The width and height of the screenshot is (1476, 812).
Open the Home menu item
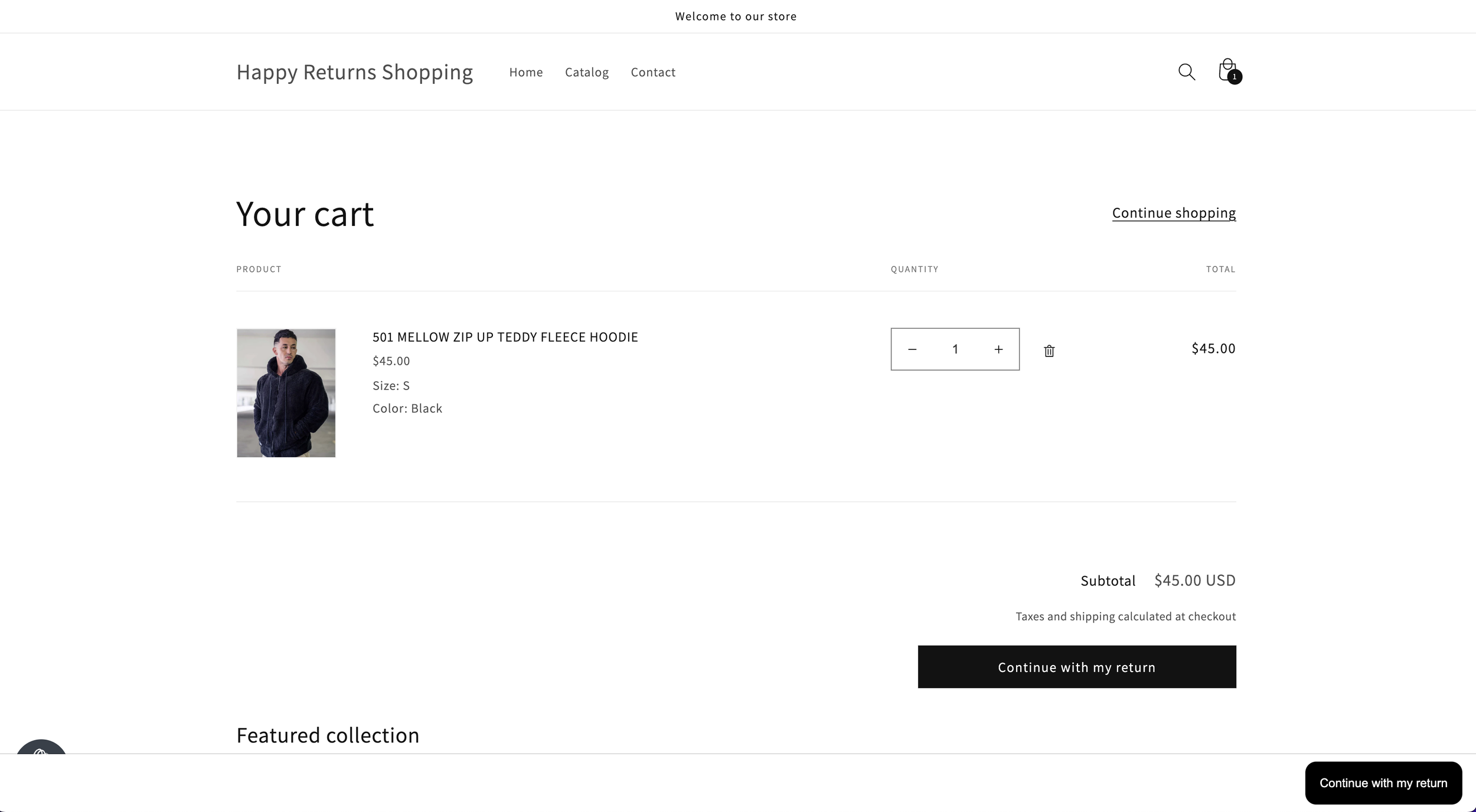coord(525,71)
